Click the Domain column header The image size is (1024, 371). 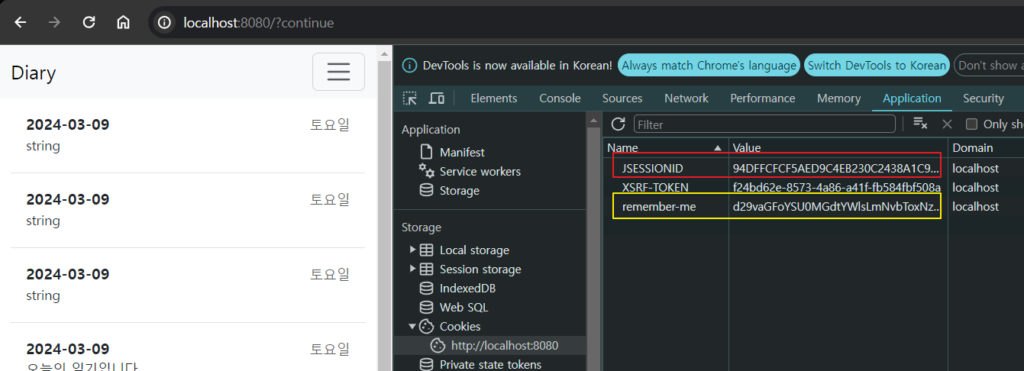(986, 148)
